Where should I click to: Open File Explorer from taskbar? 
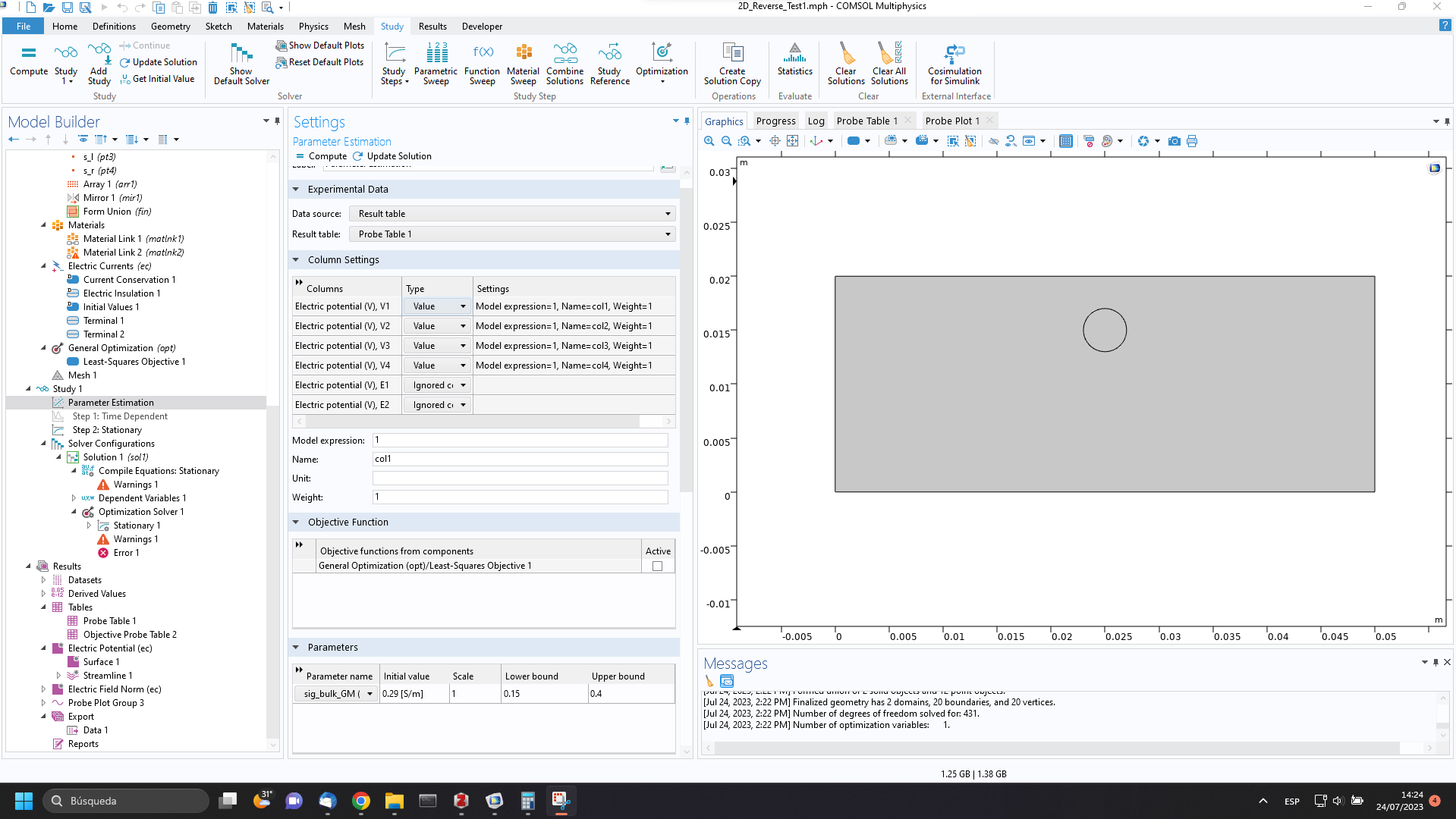tap(394, 801)
